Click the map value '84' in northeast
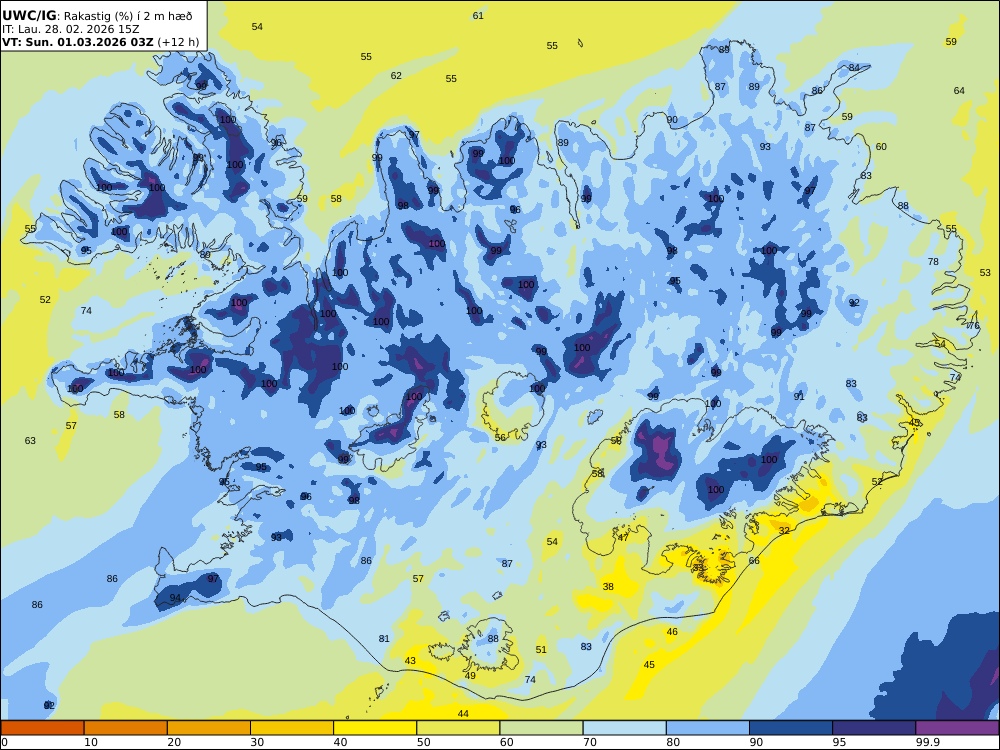The width and height of the screenshot is (1000, 750). [x=854, y=68]
